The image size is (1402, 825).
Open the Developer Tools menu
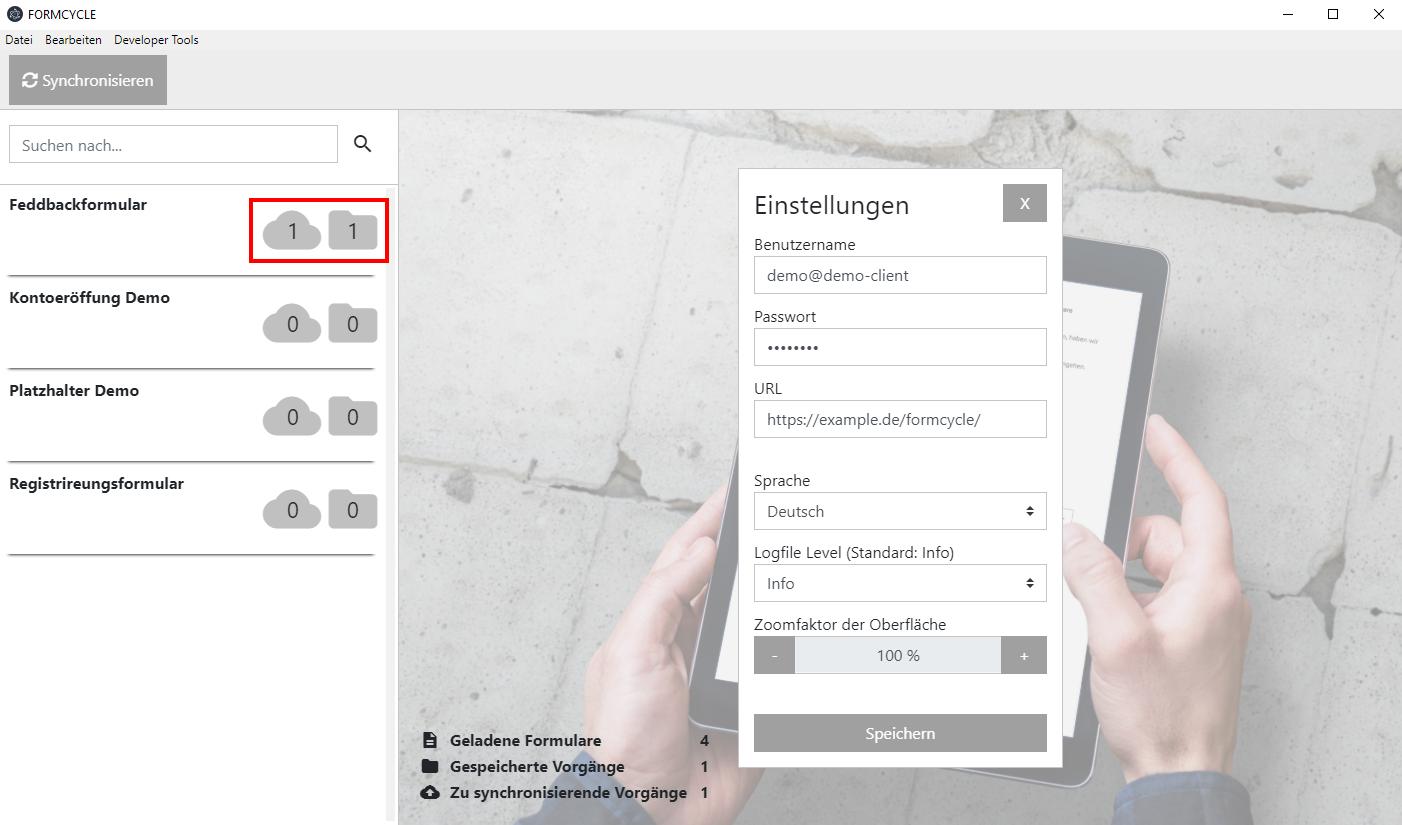click(x=156, y=40)
